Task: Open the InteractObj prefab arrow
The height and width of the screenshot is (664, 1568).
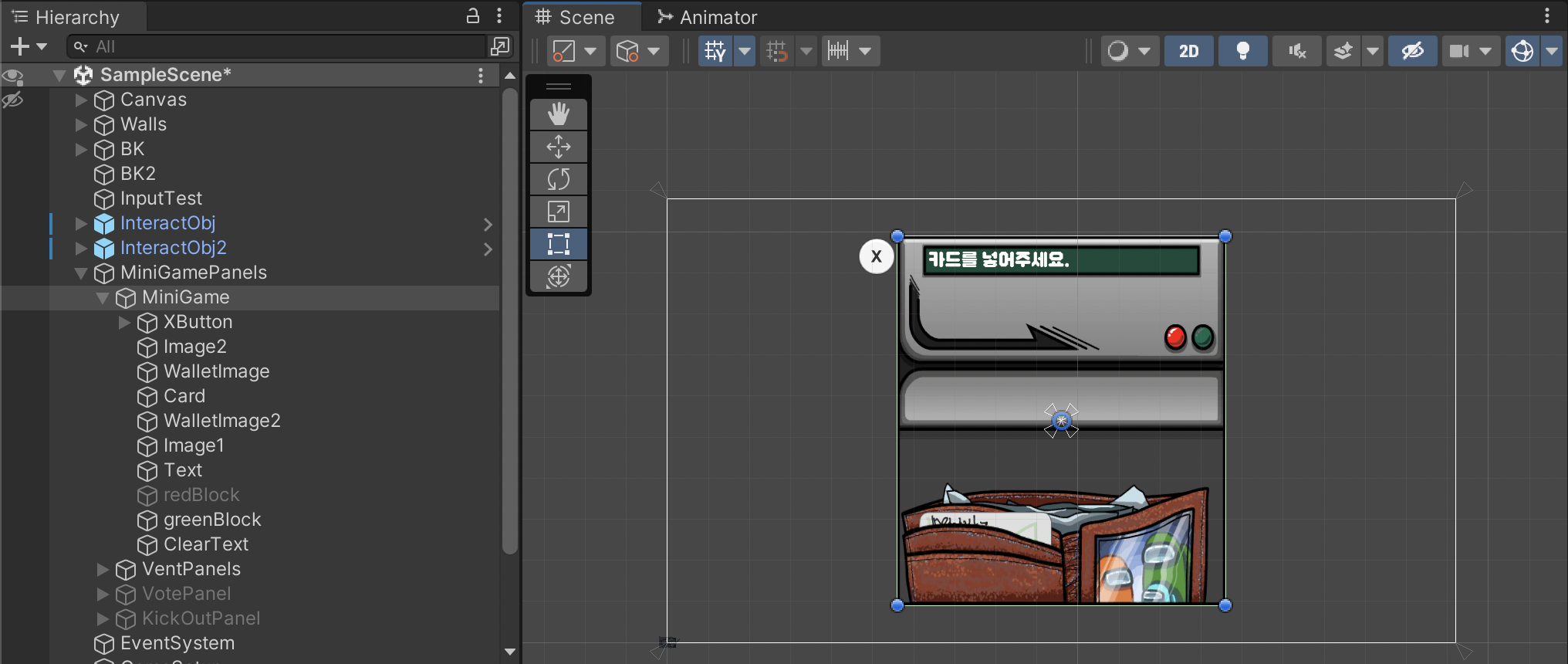Action: pos(488,224)
